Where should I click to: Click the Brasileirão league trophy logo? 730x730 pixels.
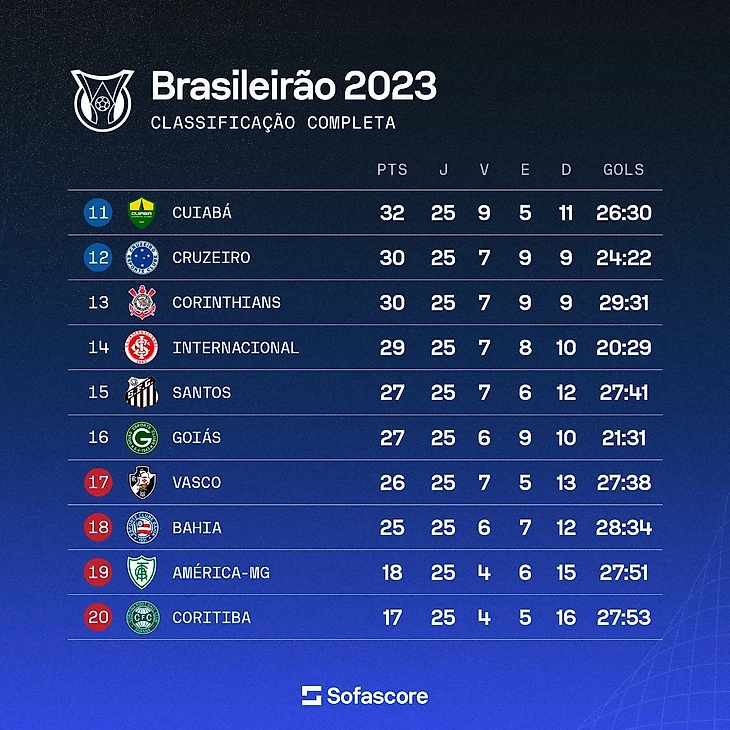[x=102, y=100]
